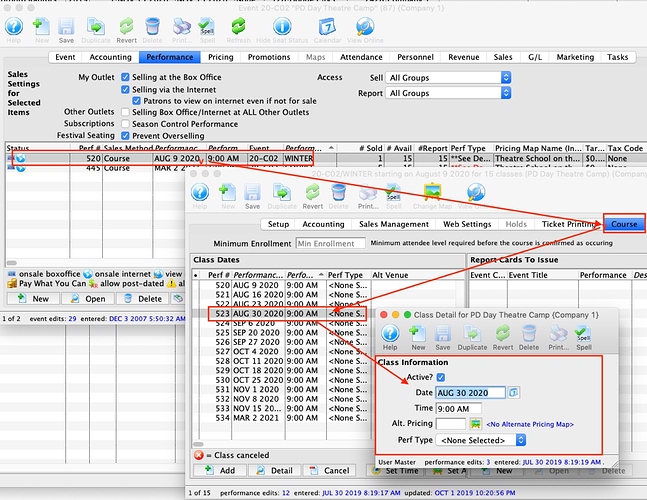Click Help icon in Event window toolbar
Screen dimensions: 647x500
point(14,27)
